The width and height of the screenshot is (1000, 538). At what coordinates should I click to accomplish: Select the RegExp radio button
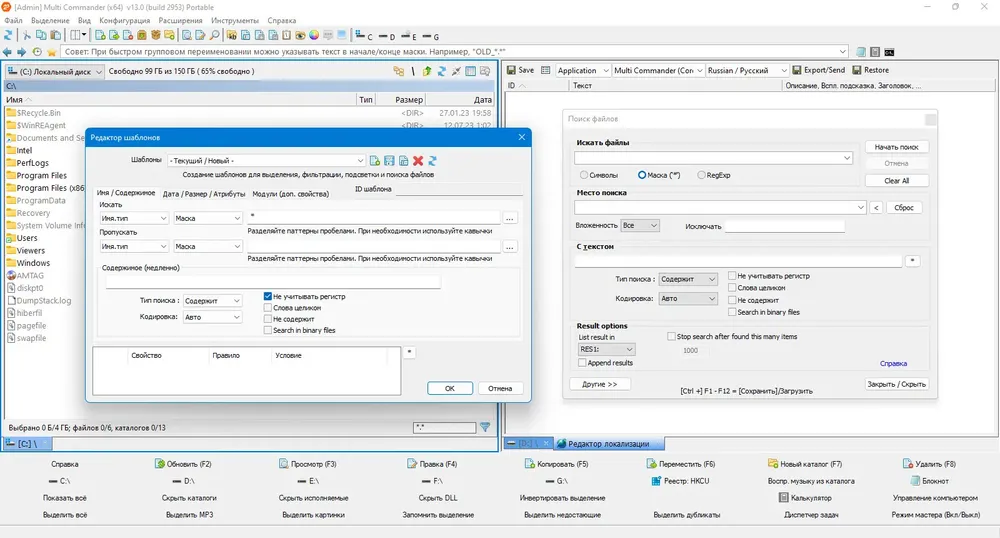tap(702, 175)
